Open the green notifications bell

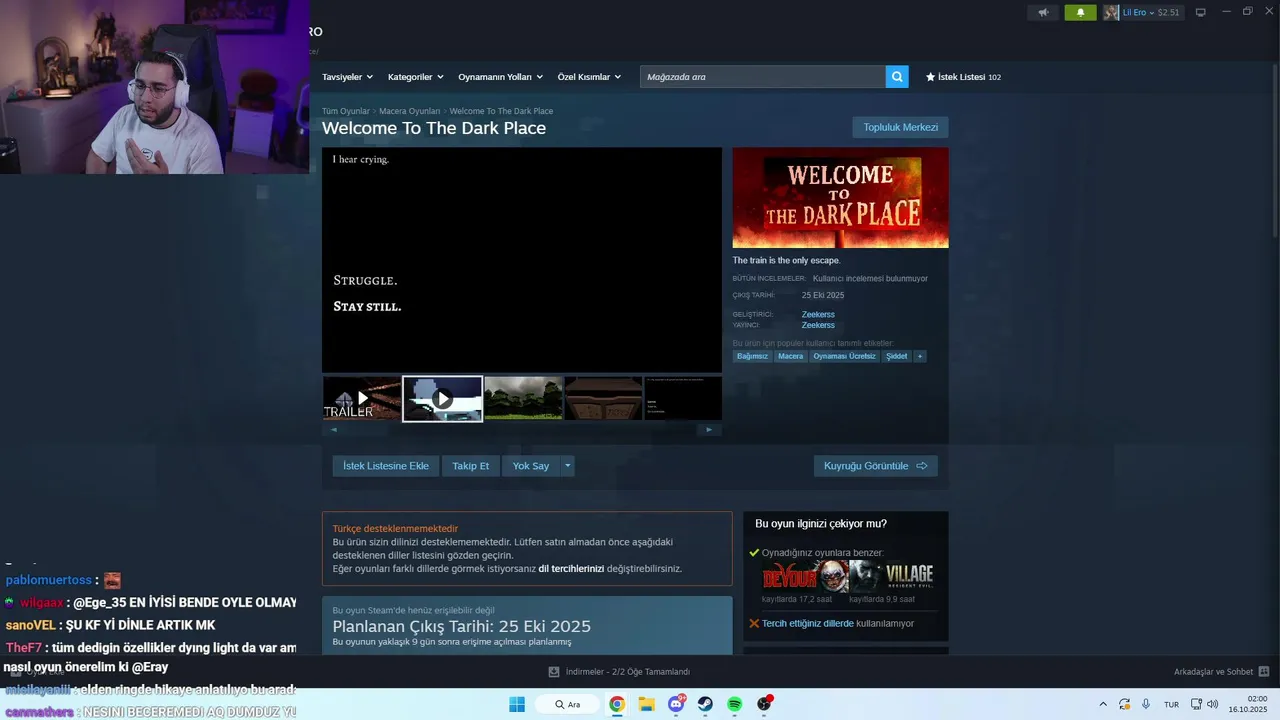coord(1080,12)
